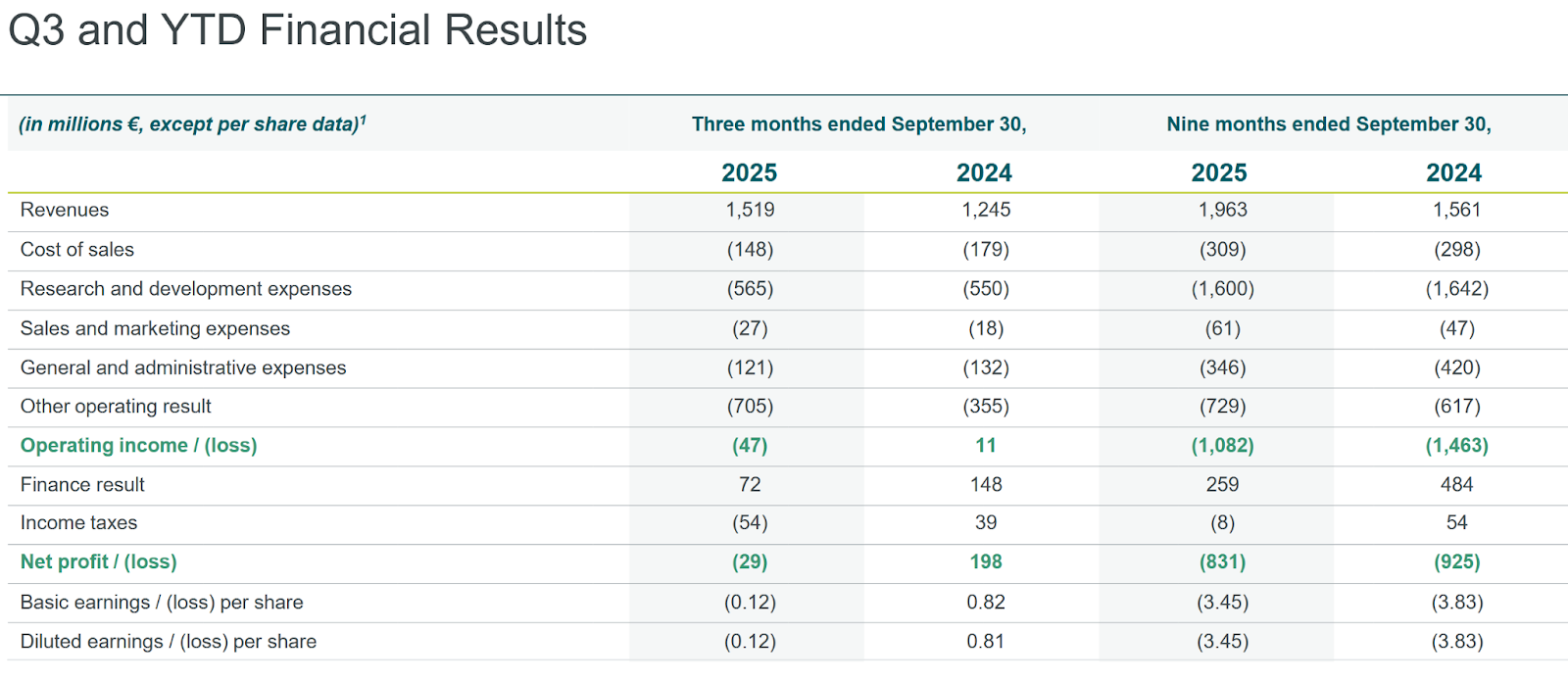Select the "Nine months ended September 30" header

coord(1328,124)
